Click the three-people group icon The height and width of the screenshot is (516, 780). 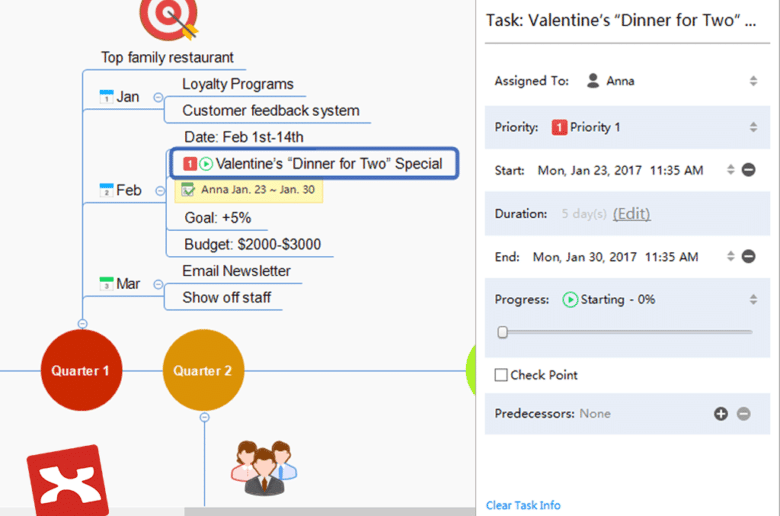pyautogui.click(x=264, y=466)
